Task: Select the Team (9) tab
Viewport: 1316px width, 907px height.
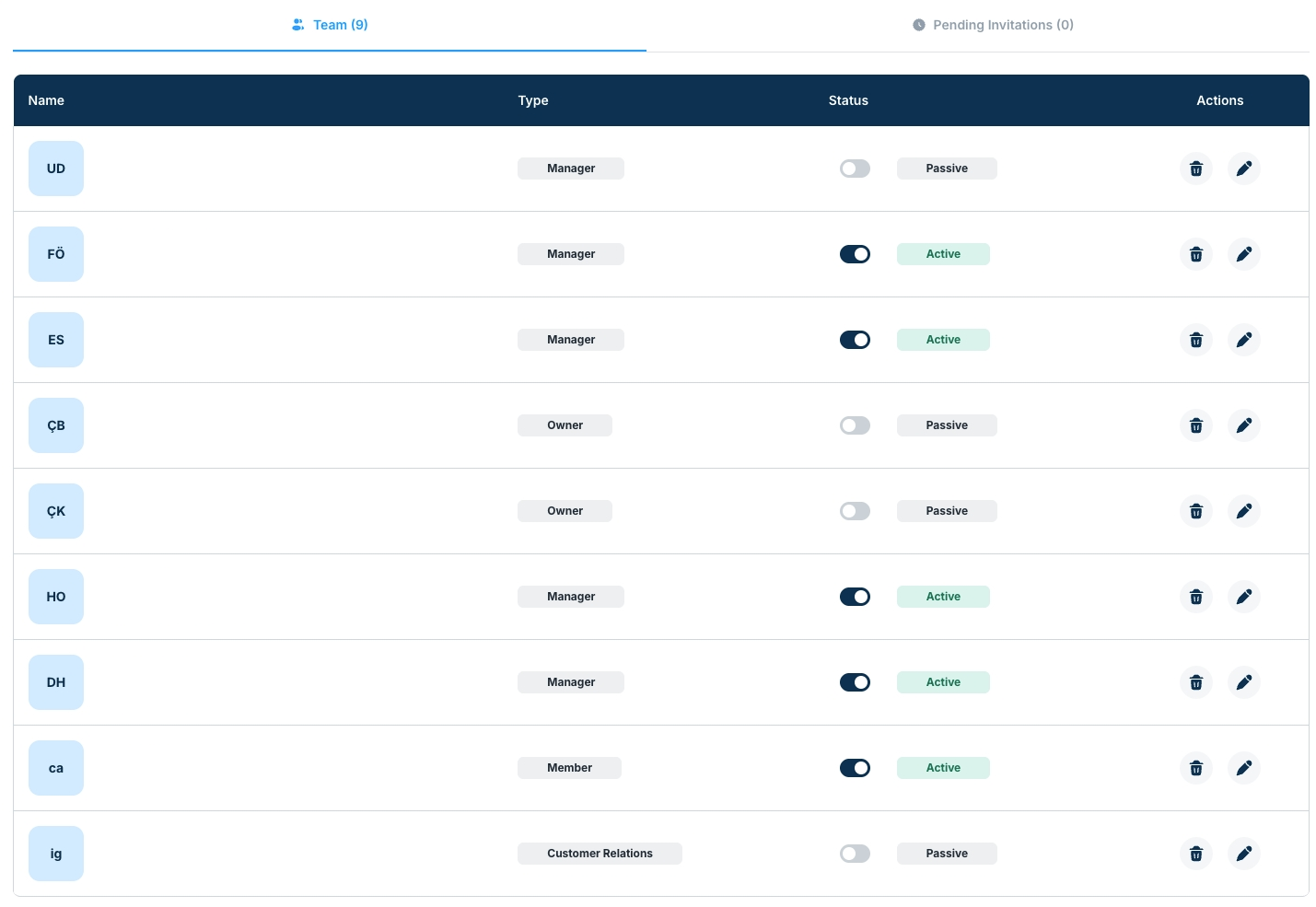Action: 330,25
